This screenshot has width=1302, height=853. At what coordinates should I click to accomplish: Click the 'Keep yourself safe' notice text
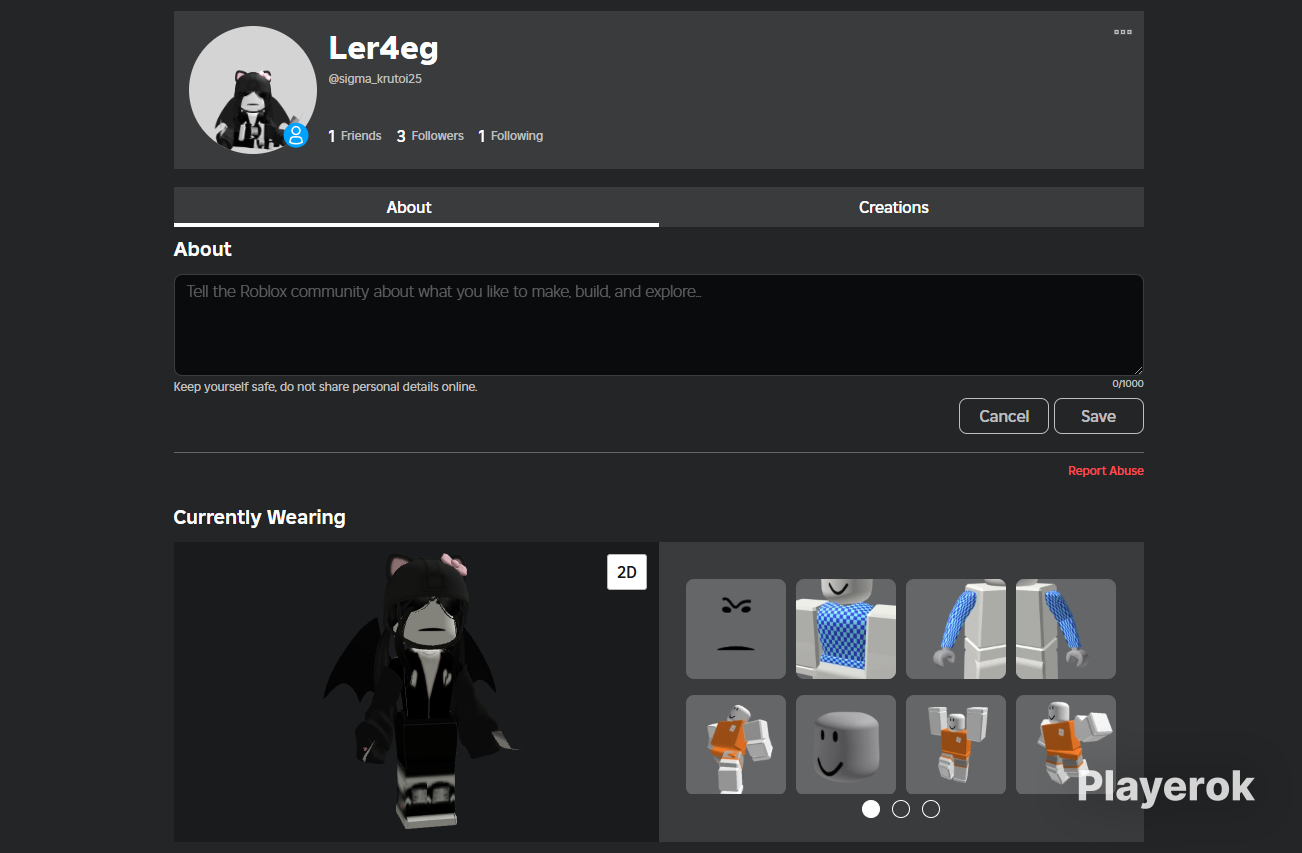pyautogui.click(x=325, y=387)
